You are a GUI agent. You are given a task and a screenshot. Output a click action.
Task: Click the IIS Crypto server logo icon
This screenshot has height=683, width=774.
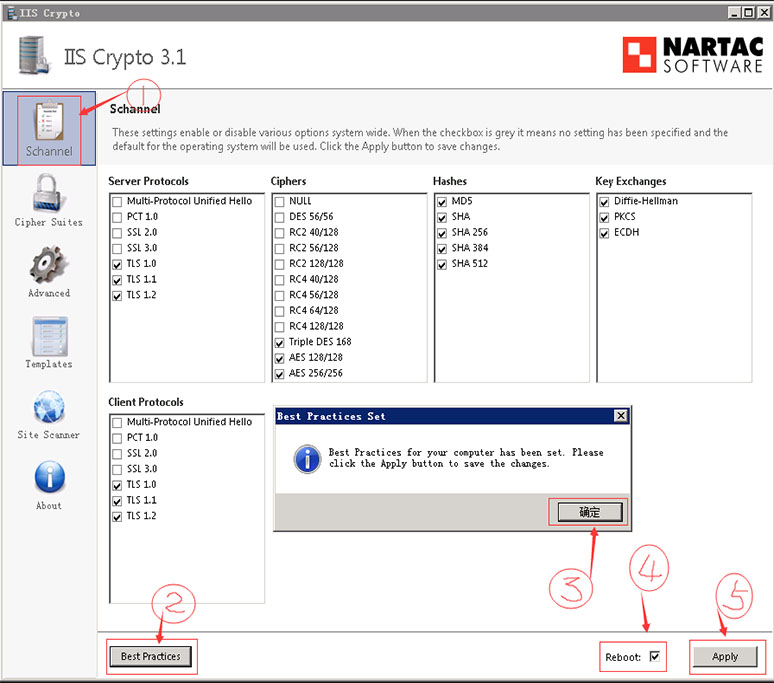pos(34,56)
